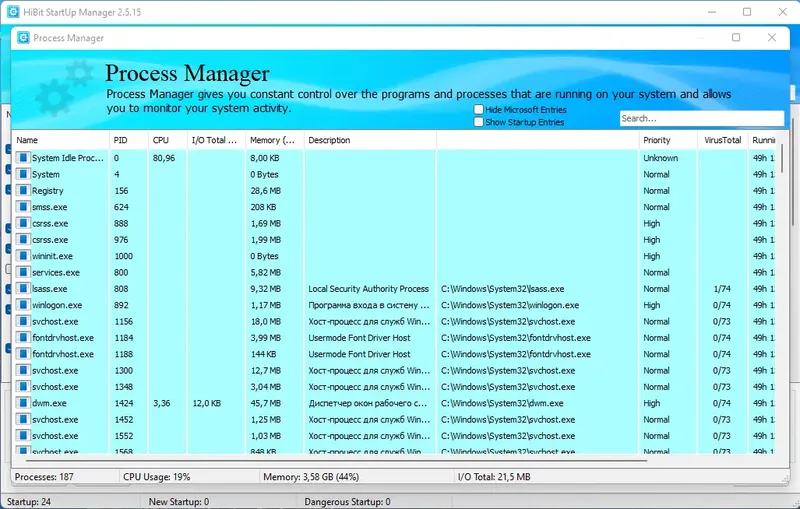This screenshot has width=800, height=509.
Task: Sort by the VirusTotal column header
Action: (722, 140)
